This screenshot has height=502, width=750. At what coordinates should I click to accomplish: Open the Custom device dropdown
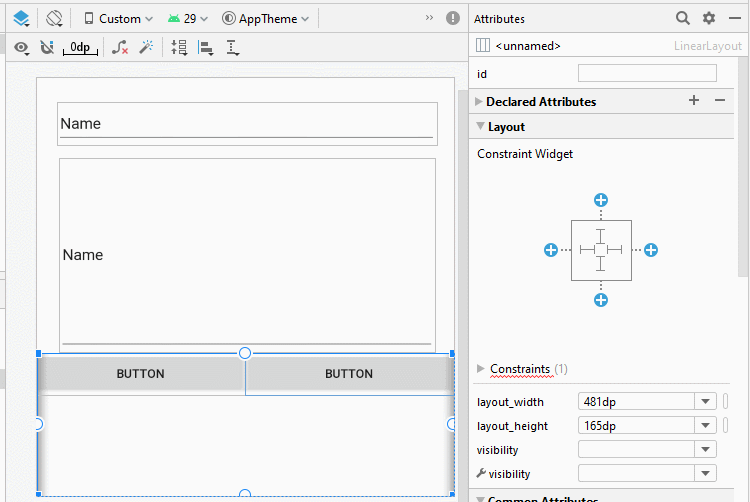[119, 19]
